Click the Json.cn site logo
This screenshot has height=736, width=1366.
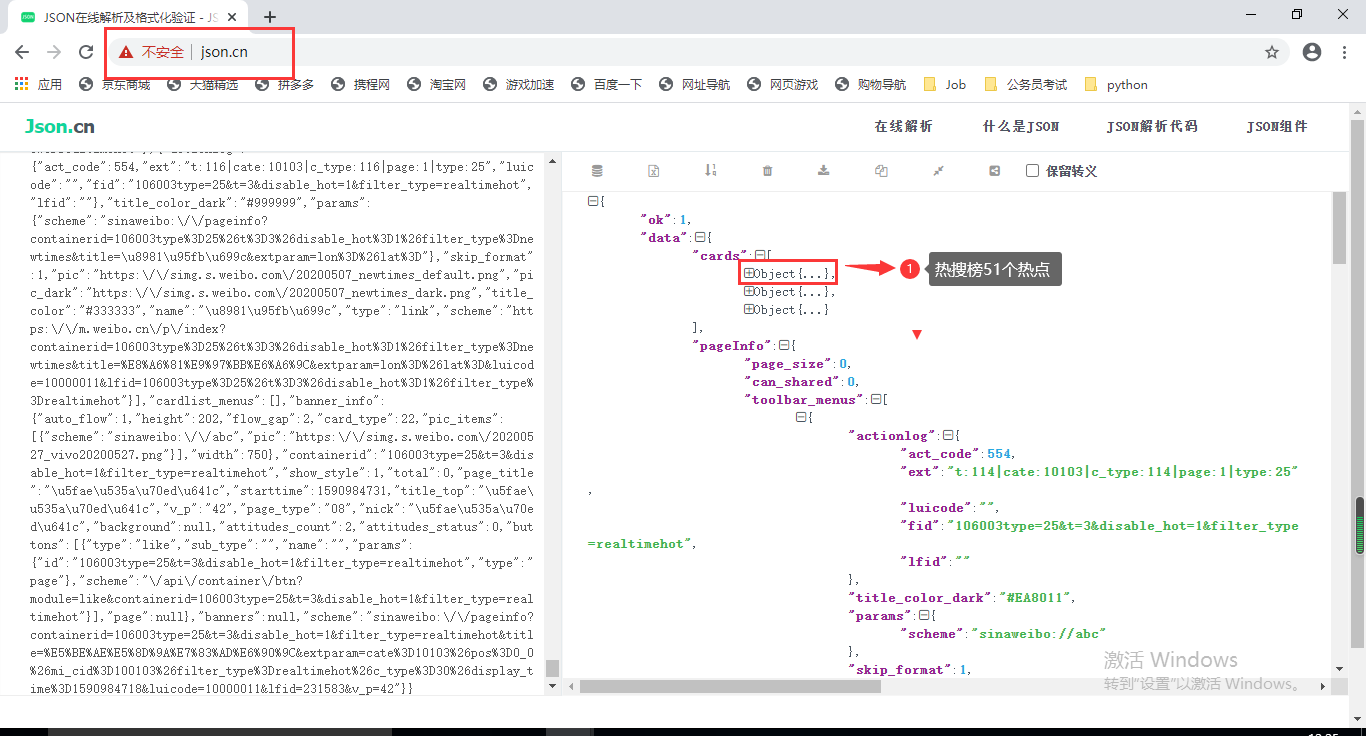(x=60, y=126)
